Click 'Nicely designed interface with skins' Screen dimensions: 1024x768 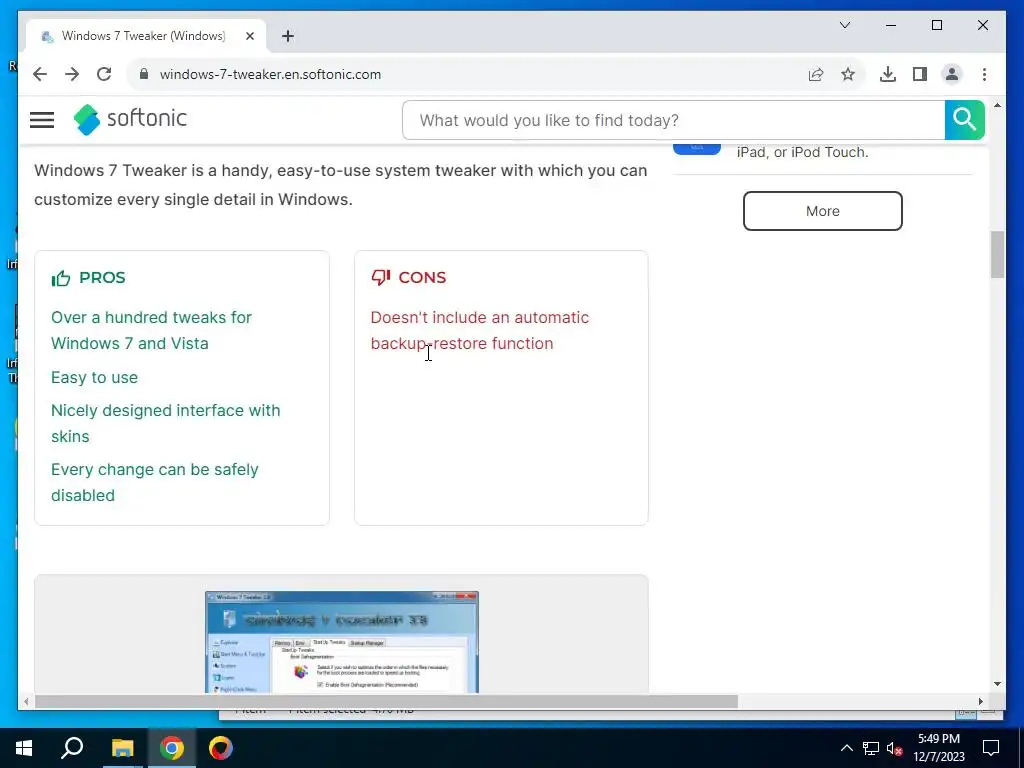click(x=166, y=423)
